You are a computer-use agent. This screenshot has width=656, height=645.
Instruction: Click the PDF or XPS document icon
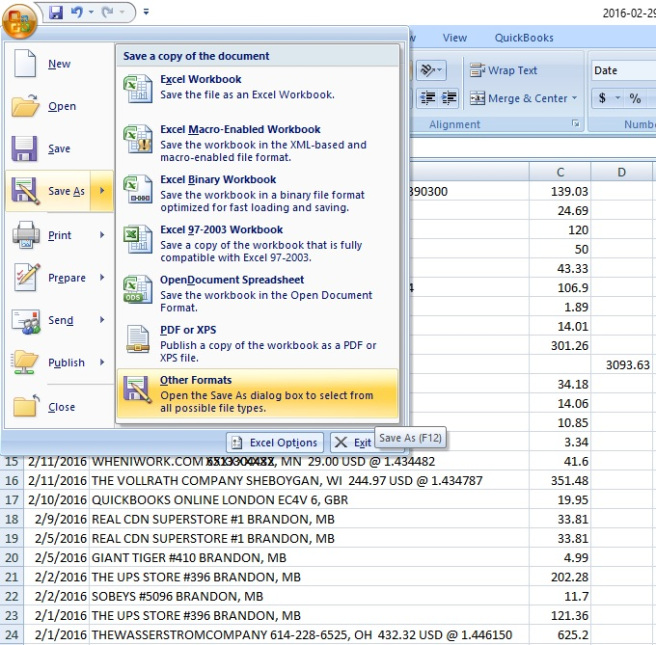[x=138, y=339]
